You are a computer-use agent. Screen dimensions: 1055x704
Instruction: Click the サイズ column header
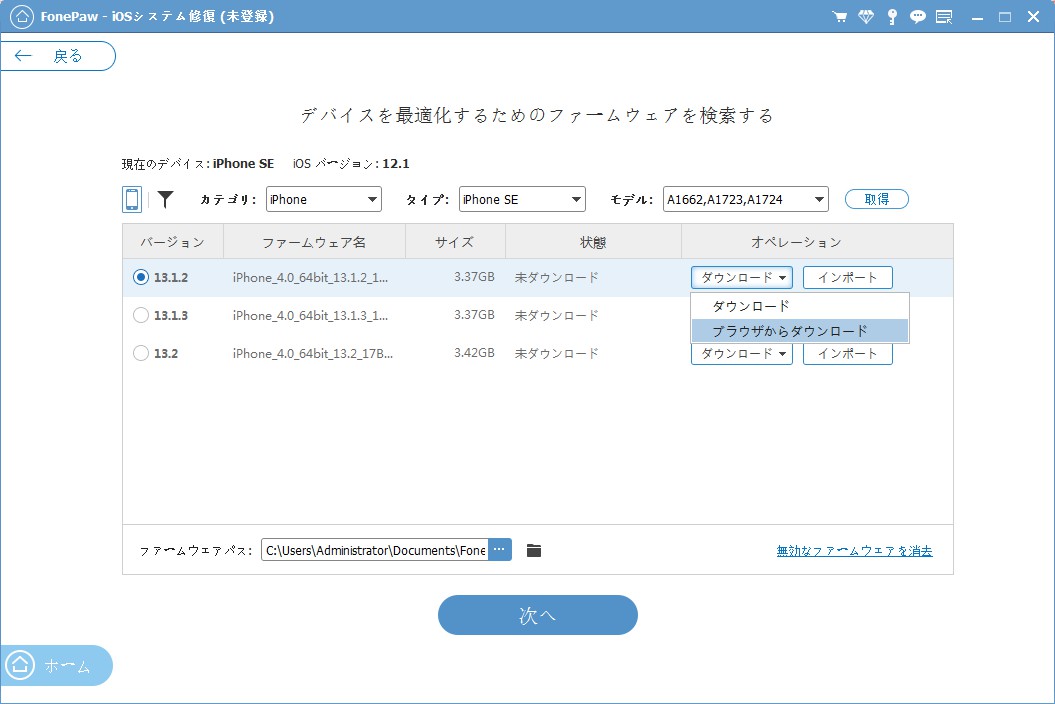click(455, 242)
